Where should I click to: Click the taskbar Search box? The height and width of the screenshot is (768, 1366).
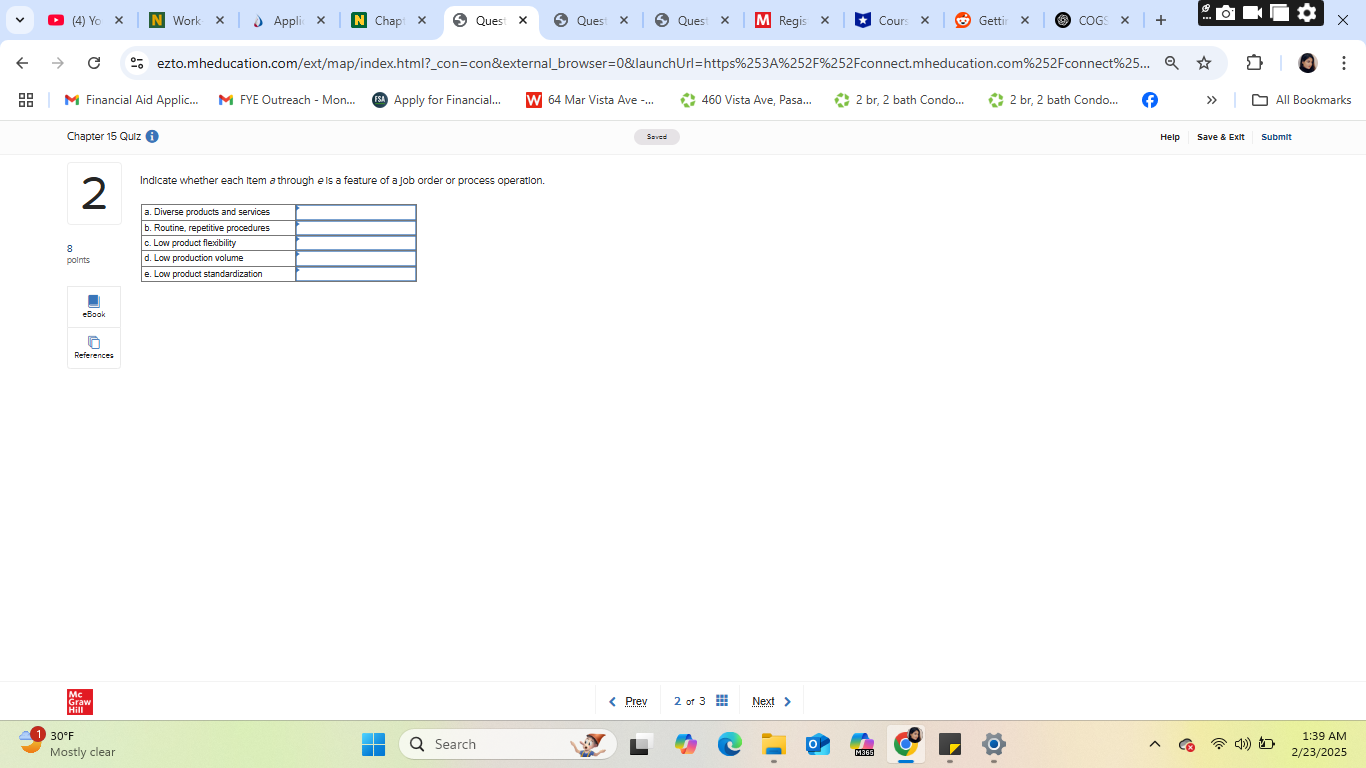[508, 744]
